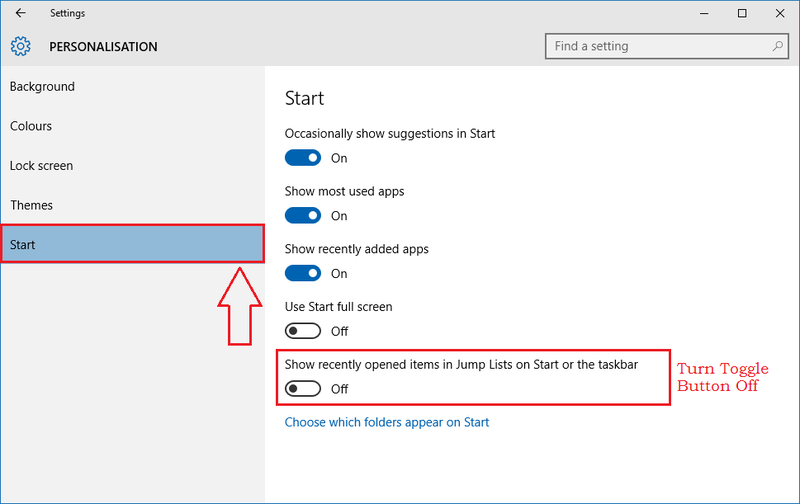The width and height of the screenshot is (800, 504).
Task: Go back with the arrow icon
Action: coord(20,13)
